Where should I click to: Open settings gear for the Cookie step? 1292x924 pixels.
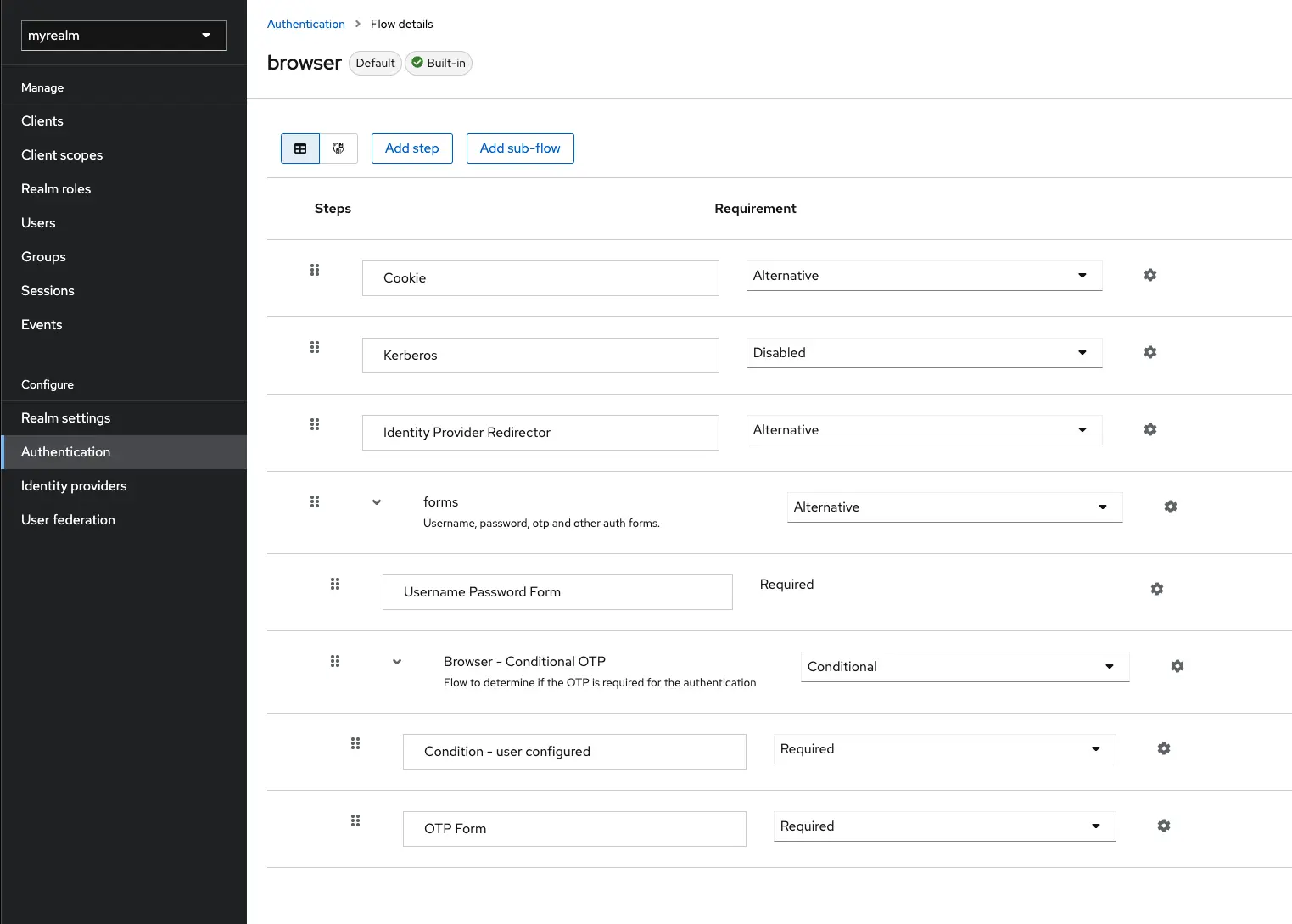1149,275
